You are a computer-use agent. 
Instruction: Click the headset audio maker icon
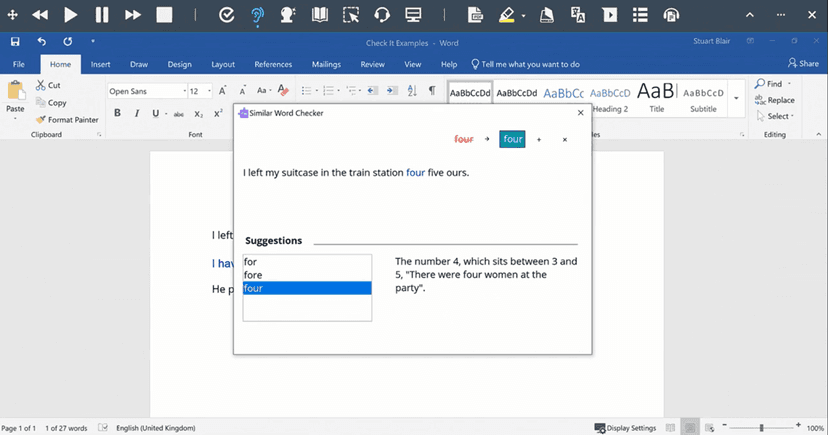pos(382,15)
